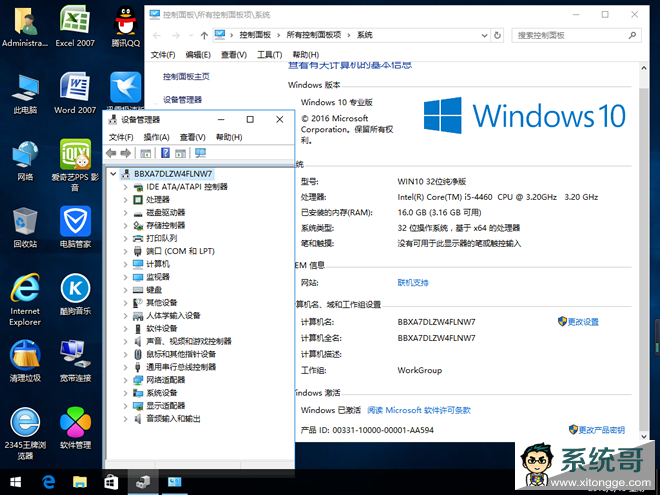660x495 pixels.
Task: Open the Store icon on the taskbar
Action: click(x=111, y=482)
